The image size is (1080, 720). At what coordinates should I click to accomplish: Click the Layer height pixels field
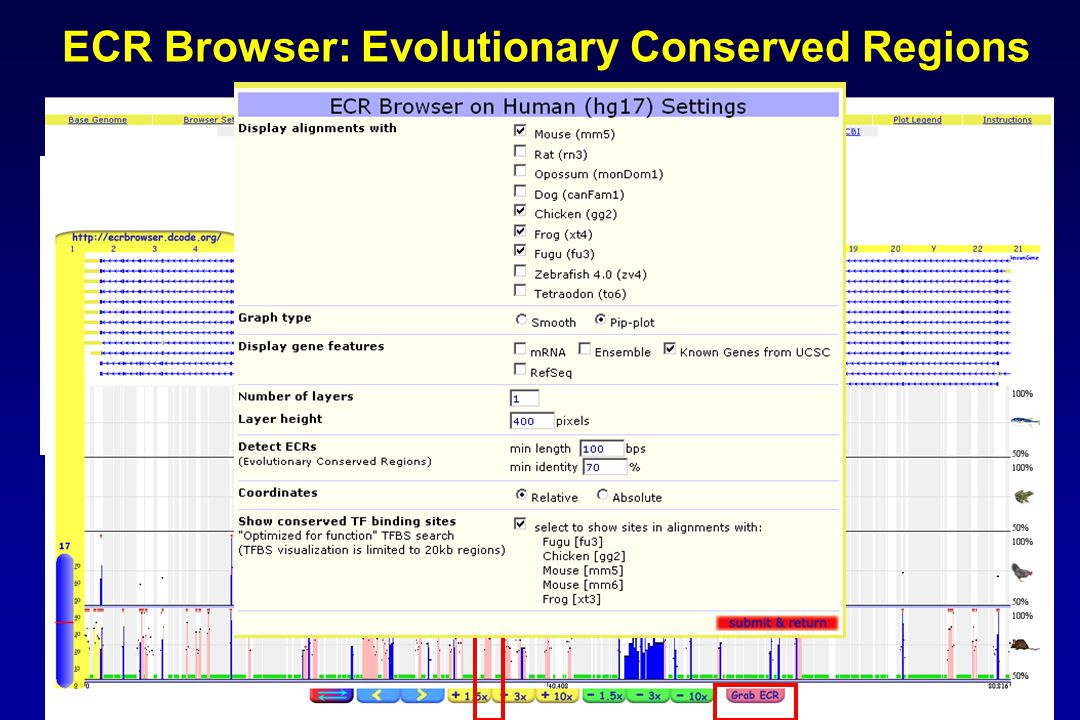(532, 420)
